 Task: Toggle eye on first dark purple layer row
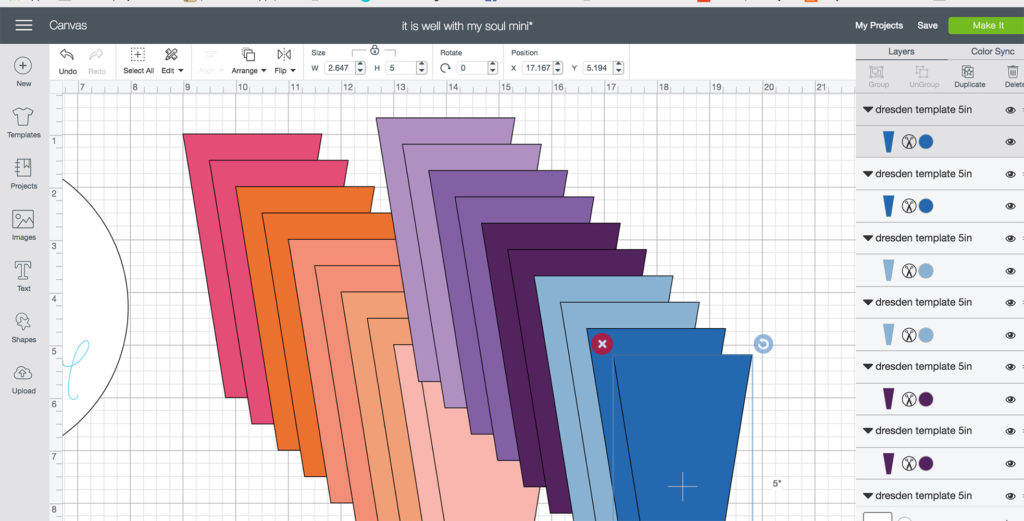[x=1010, y=399]
